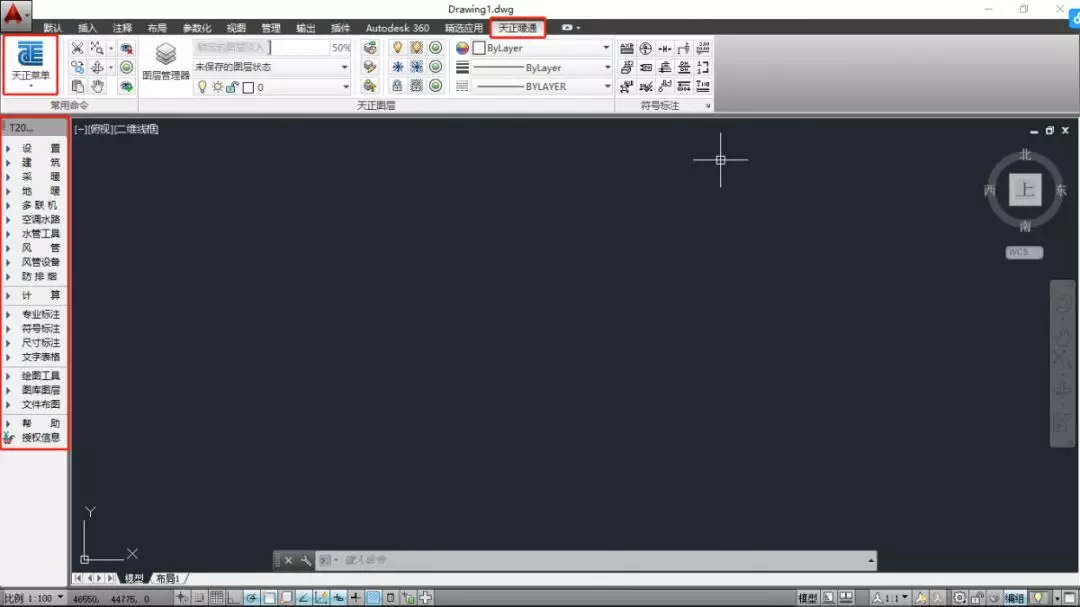
Task: Select the scissors trim icon in 常用命令
Action: pos(77,48)
